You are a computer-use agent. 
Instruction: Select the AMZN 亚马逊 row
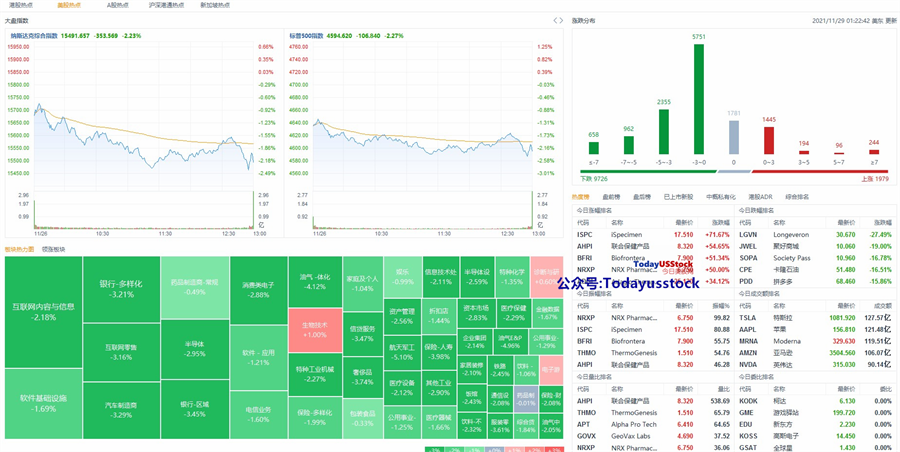point(816,353)
